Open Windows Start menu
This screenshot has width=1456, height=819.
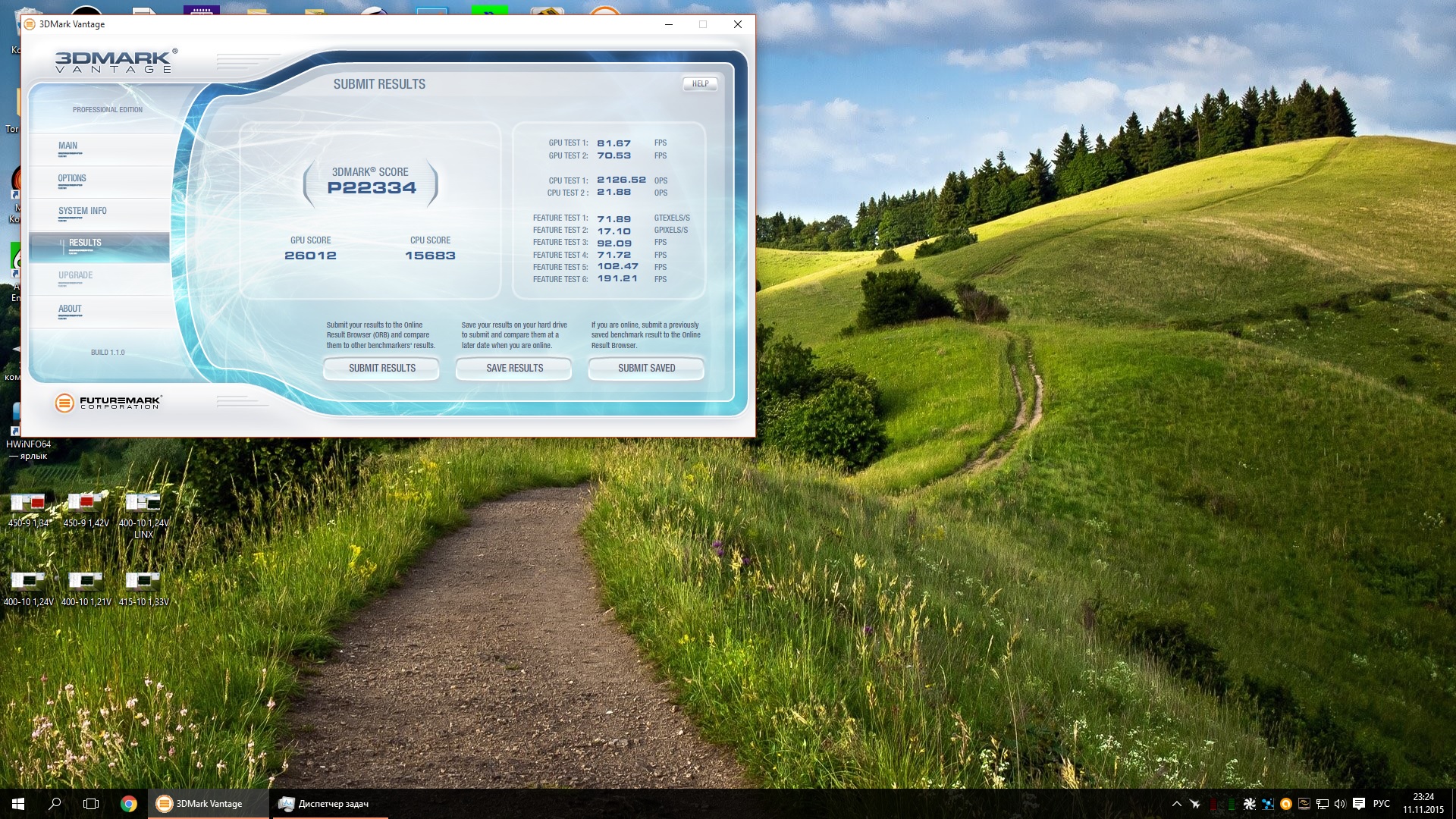18,804
